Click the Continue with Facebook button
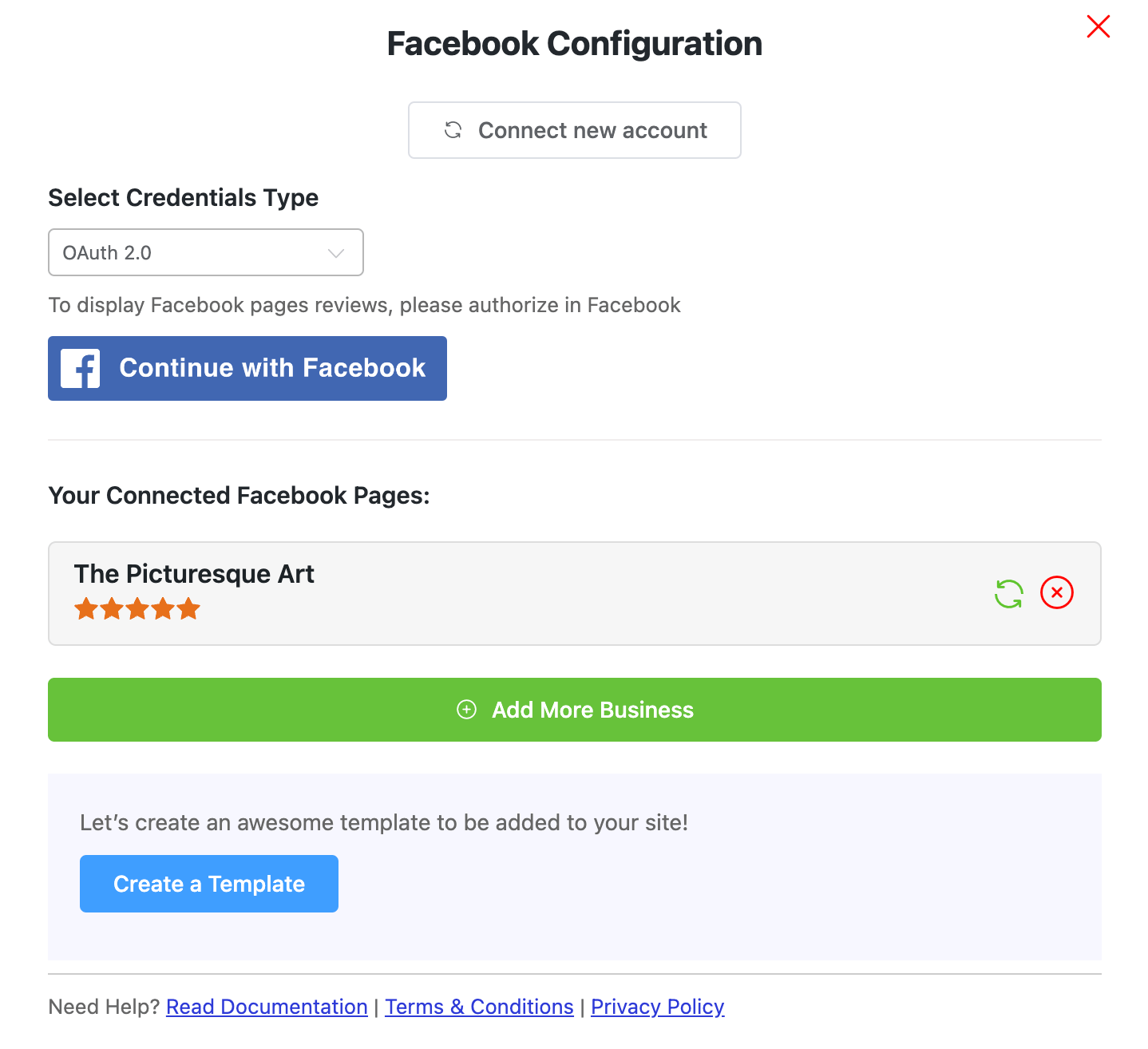Image resolution: width=1148 pixels, height=1049 pixels. point(247,368)
